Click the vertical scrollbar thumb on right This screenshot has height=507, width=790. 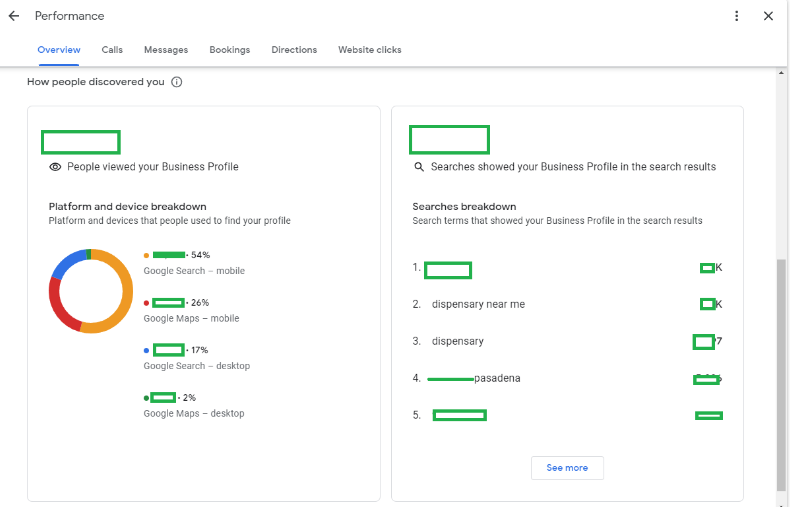pyautogui.click(x=781, y=370)
